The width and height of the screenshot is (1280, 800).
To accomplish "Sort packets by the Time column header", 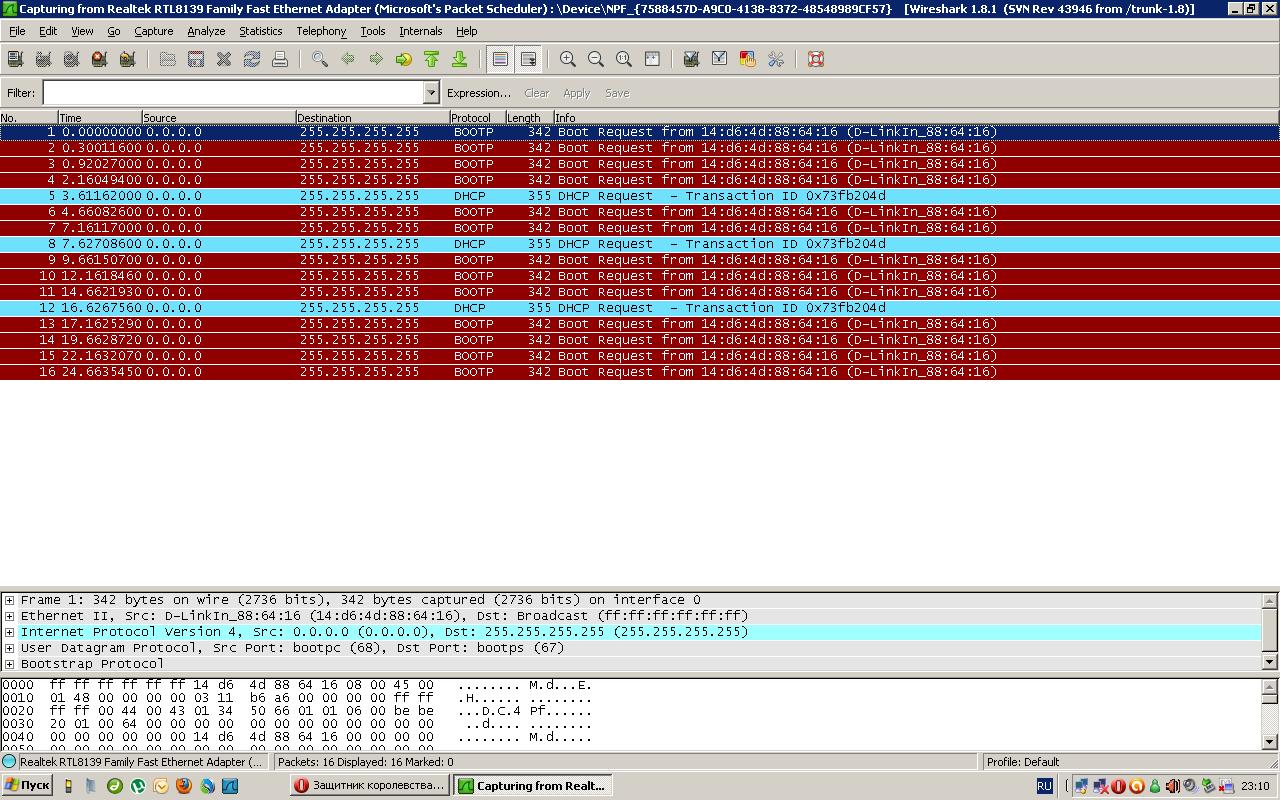I will 100,118.
